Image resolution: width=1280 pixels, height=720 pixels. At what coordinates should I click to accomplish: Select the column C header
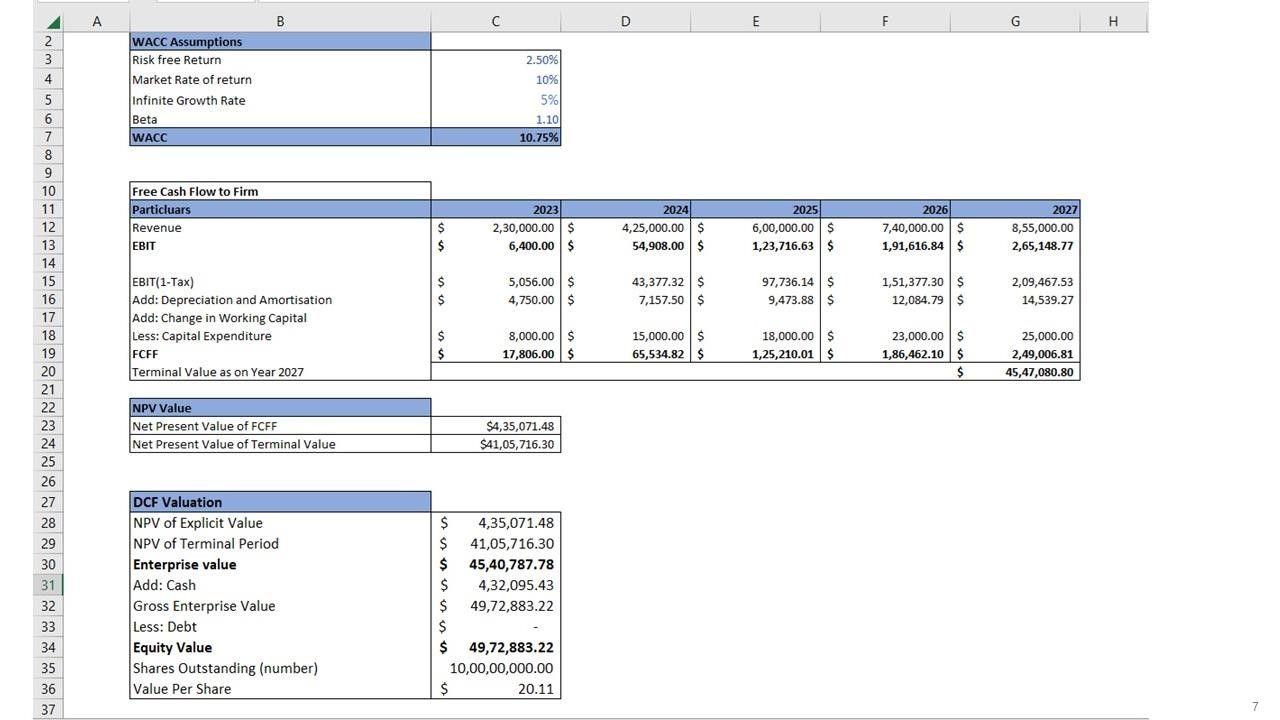[495, 21]
